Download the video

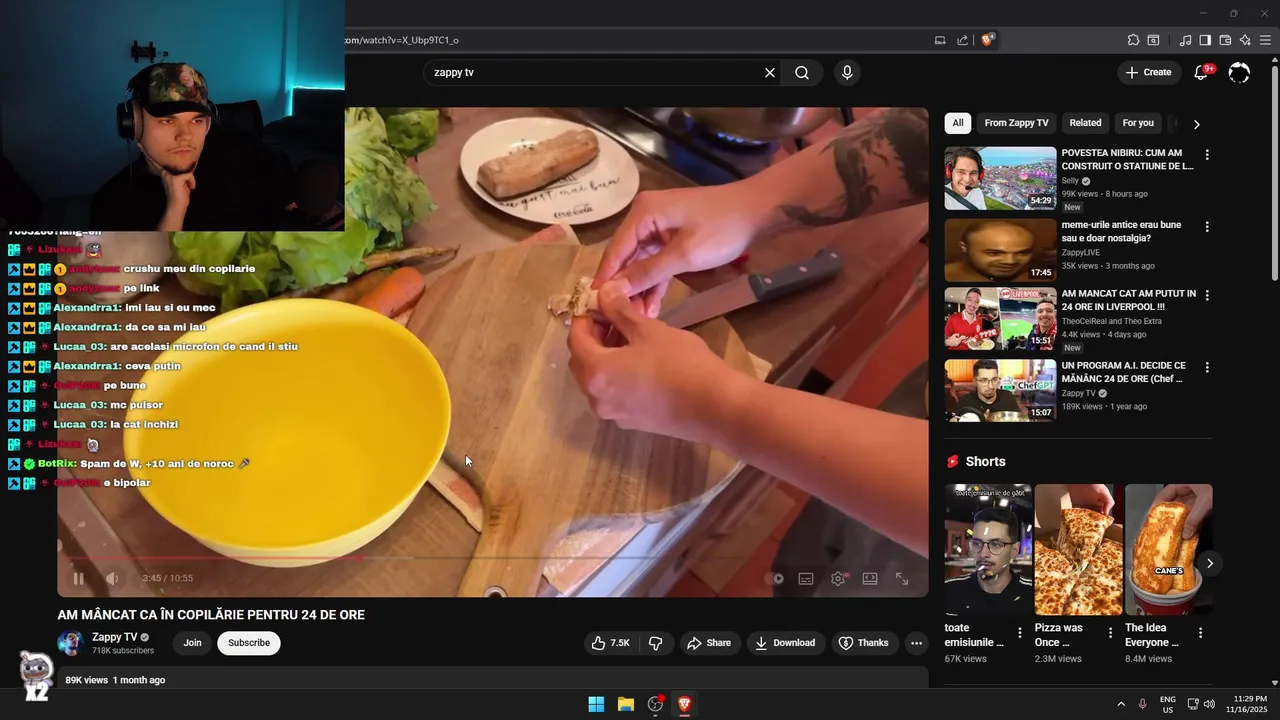785,643
